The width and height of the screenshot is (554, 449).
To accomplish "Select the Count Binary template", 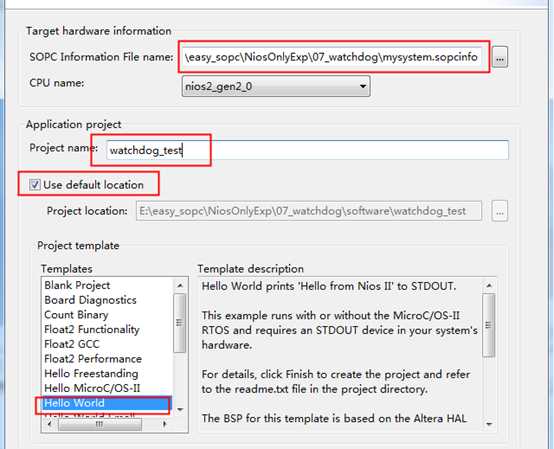I will click(107, 314).
